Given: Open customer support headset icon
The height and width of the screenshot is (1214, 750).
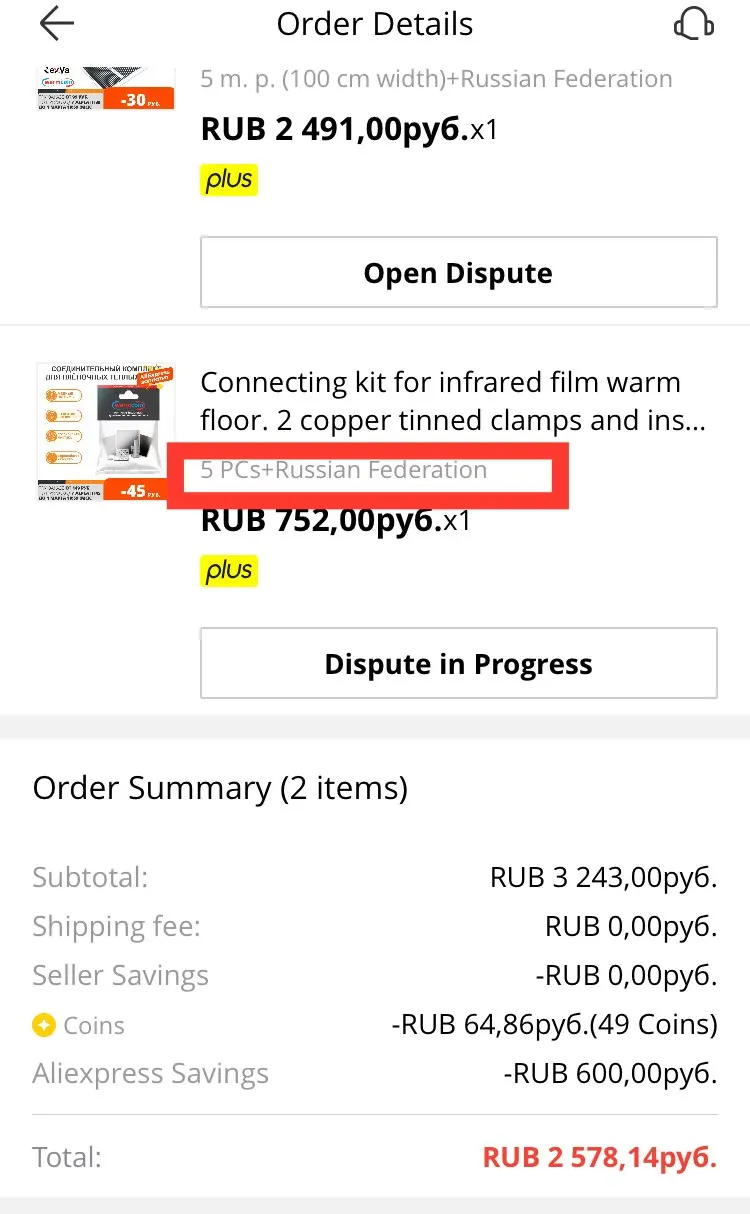Looking at the screenshot, I should pyautogui.click(x=694, y=24).
